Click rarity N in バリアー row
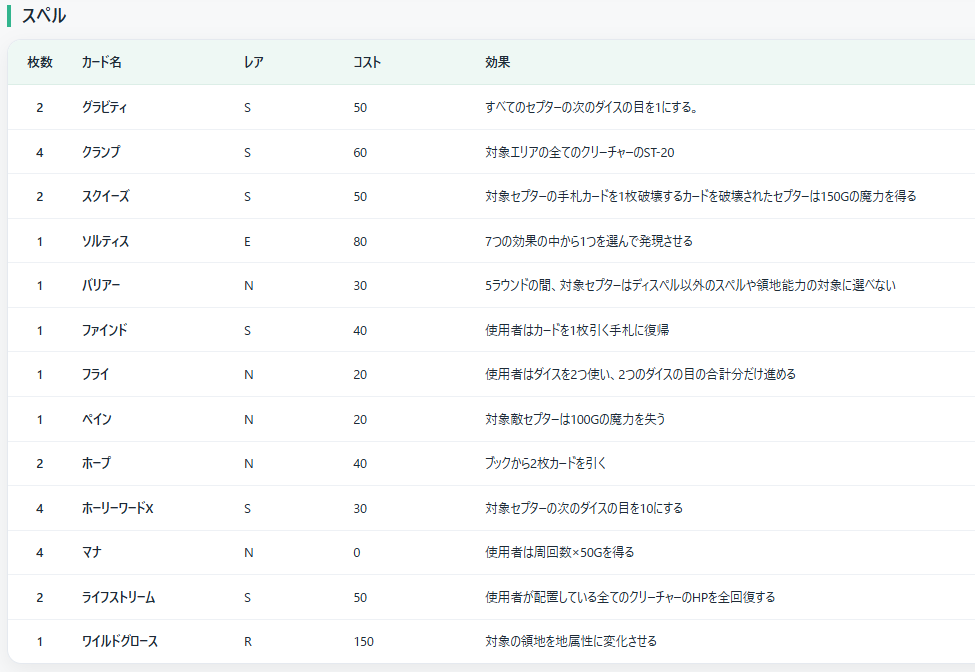 (249, 286)
